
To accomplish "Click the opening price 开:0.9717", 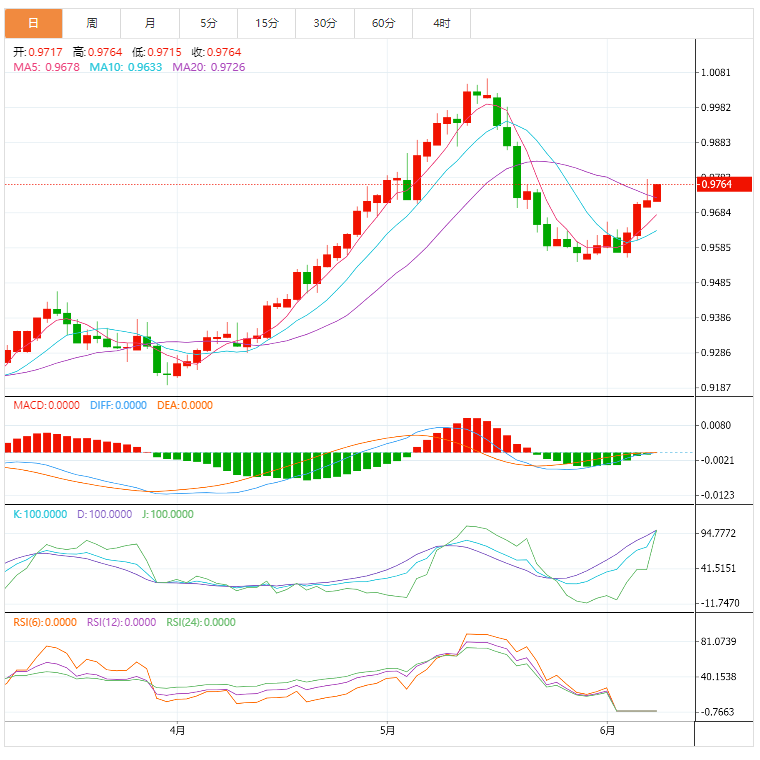I will pos(38,52).
